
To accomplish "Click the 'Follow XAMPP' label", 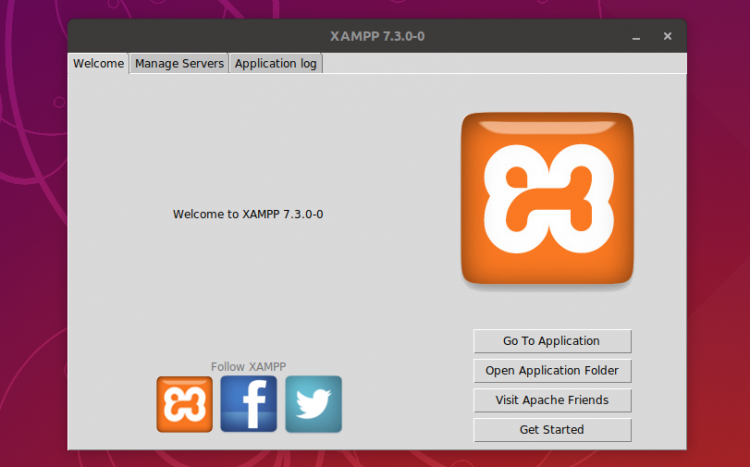I will [x=249, y=367].
